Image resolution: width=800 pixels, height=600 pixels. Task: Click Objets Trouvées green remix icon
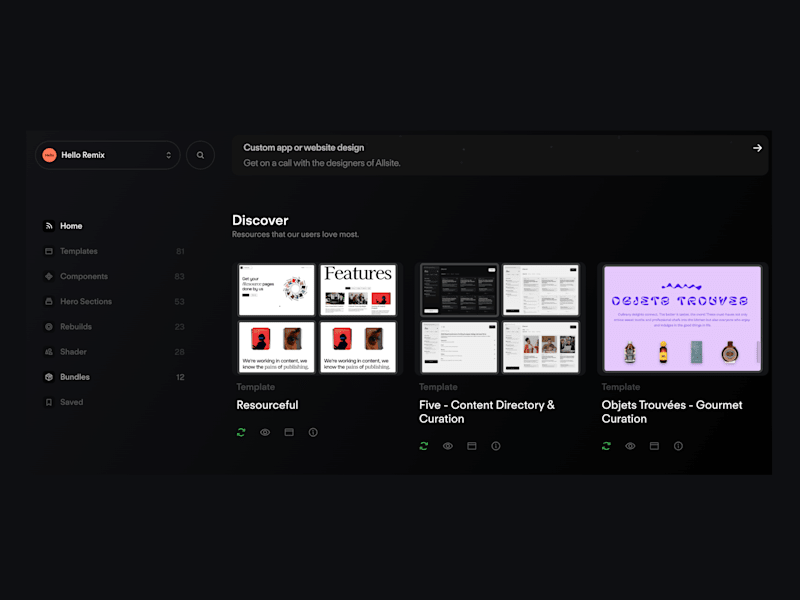click(x=606, y=446)
